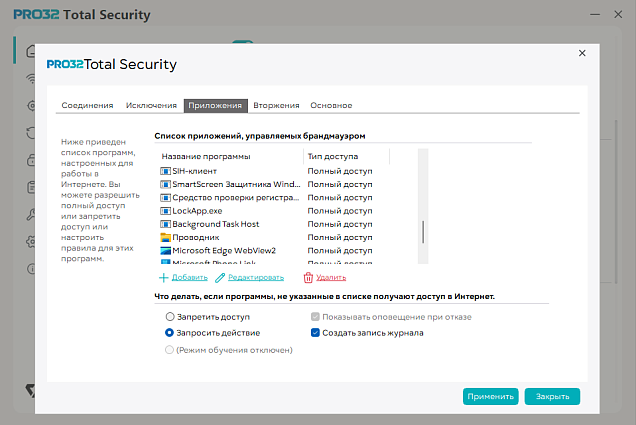Select the Запросить действие radio button
Viewport: 636px width, 425px height.
(170, 333)
